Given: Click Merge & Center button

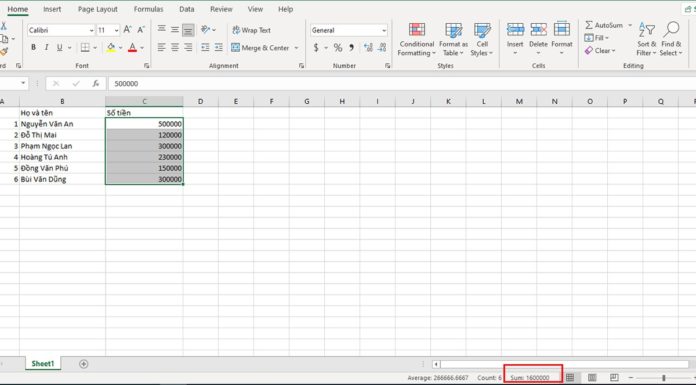Looking at the screenshot, I should (x=260, y=48).
